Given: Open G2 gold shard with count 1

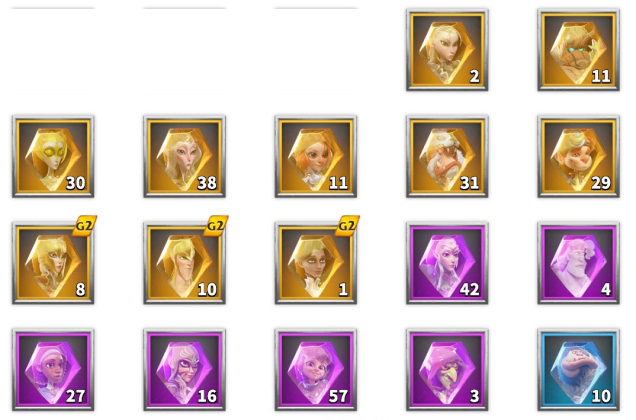Looking at the screenshot, I should click(x=316, y=263).
